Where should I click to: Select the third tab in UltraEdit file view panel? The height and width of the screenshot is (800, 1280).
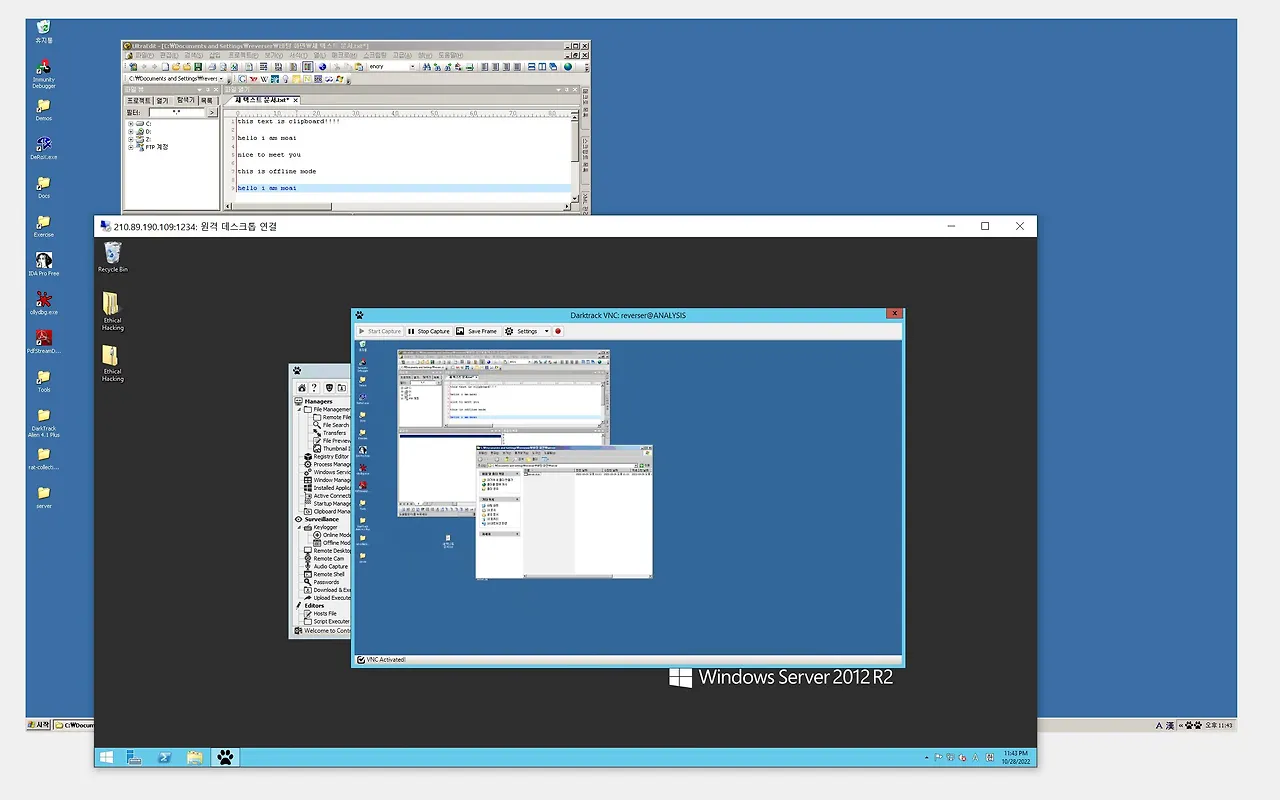tap(185, 101)
